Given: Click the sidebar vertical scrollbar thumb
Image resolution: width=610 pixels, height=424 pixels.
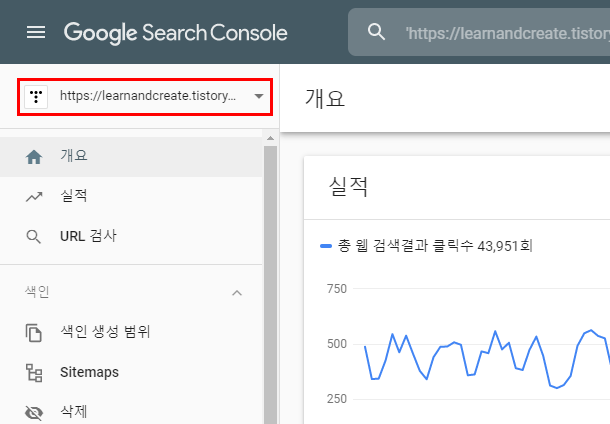Looking at the screenshot, I should click(x=270, y=285).
